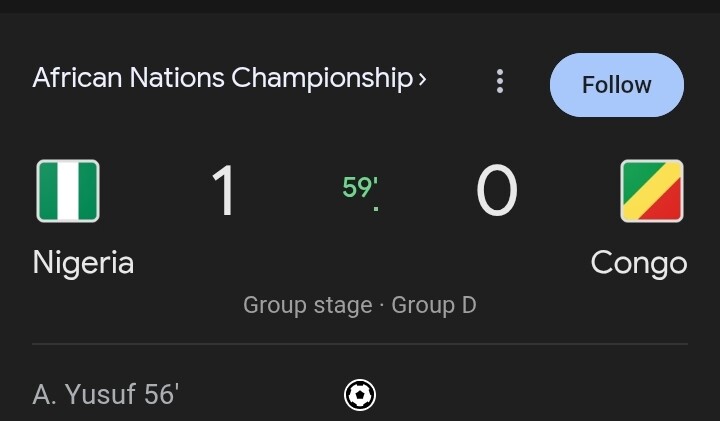The width and height of the screenshot is (720, 421).
Task: Expand the chevron after African Nations Championship
Action: click(422, 79)
